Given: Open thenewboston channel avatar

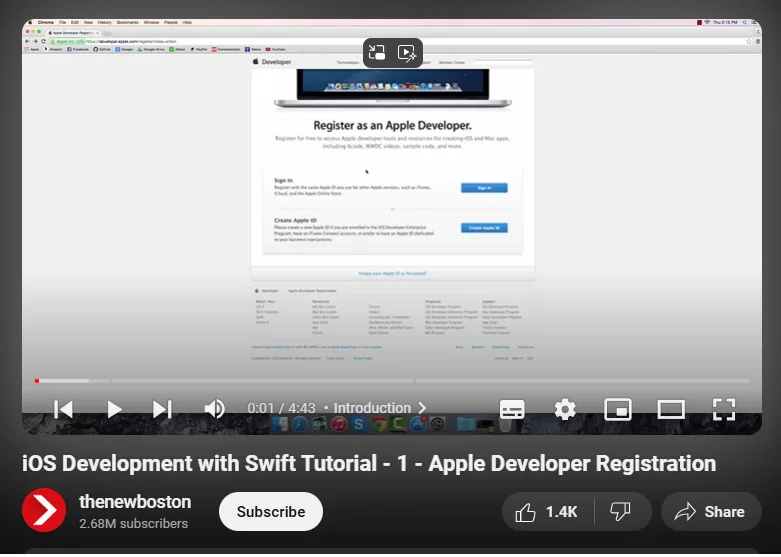Looking at the screenshot, I should [x=44, y=510].
